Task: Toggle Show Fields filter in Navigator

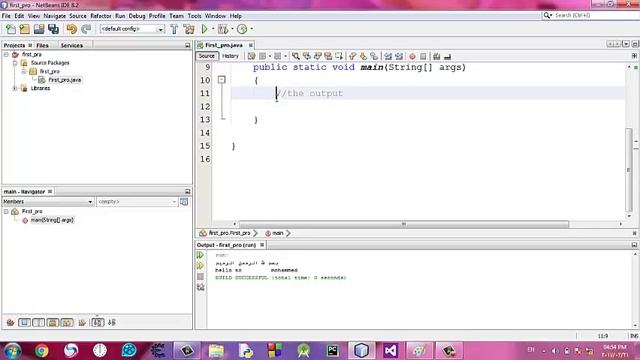Action: [24, 322]
